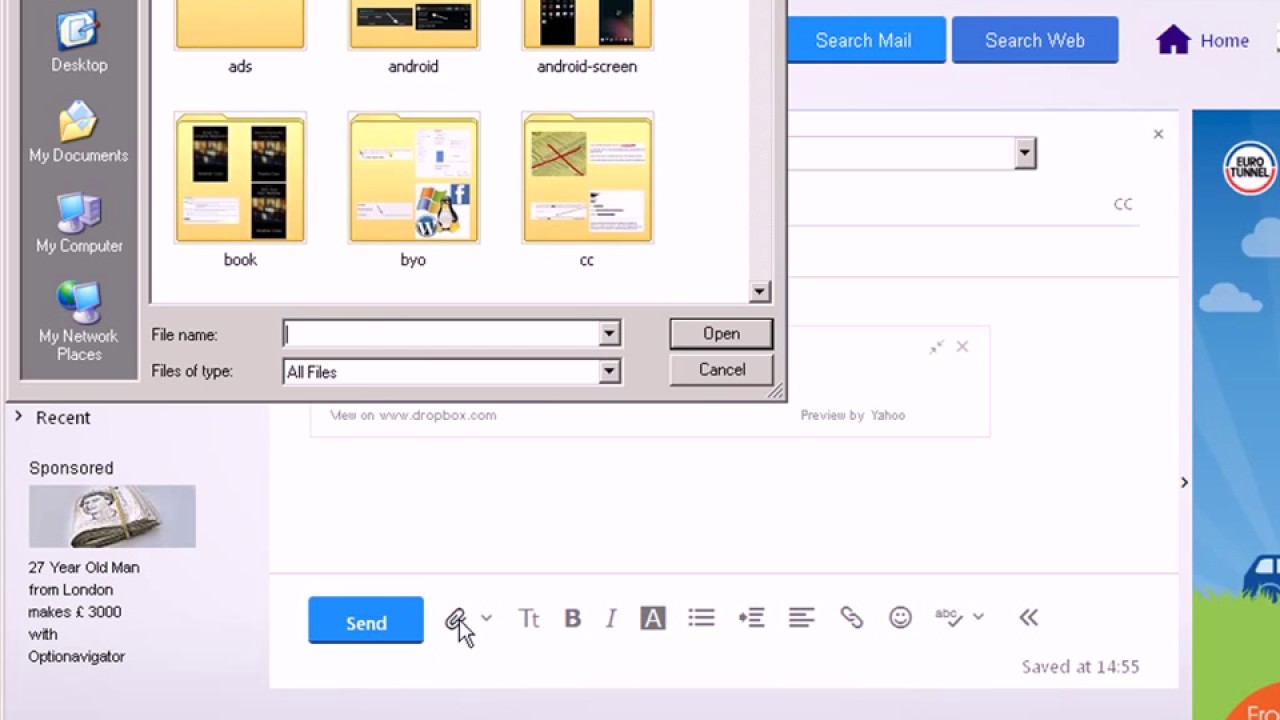Image resolution: width=1280 pixels, height=720 pixels.
Task: Create a bulleted list
Action: [x=701, y=618]
